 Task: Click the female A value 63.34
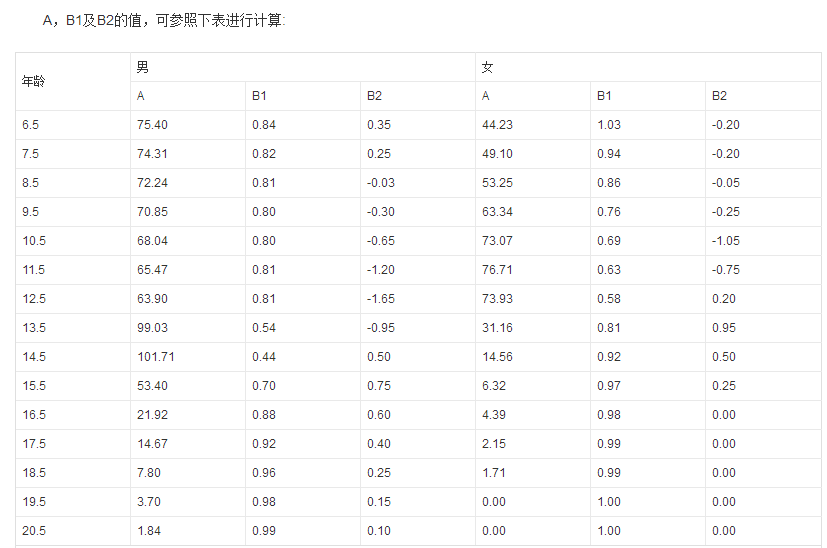coord(497,212)
